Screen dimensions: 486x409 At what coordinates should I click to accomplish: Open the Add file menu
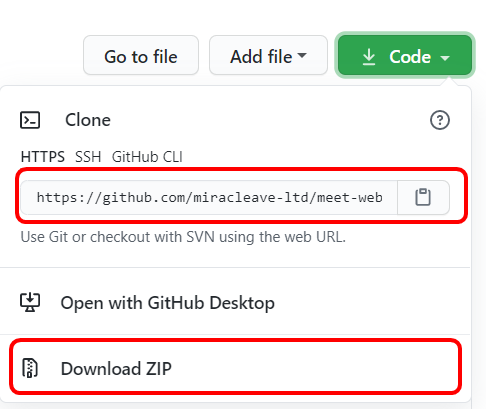[x=268, y=55]
